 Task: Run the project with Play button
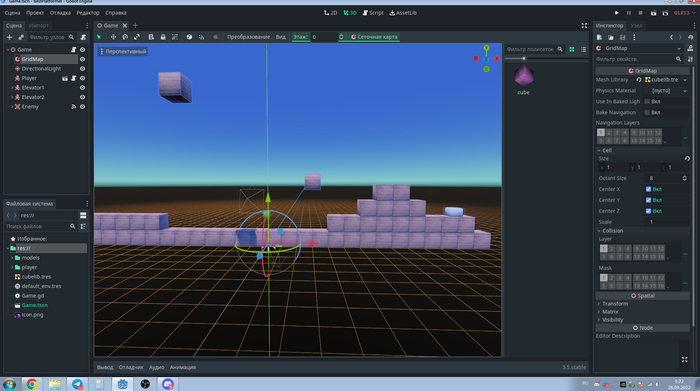[617, 13]
